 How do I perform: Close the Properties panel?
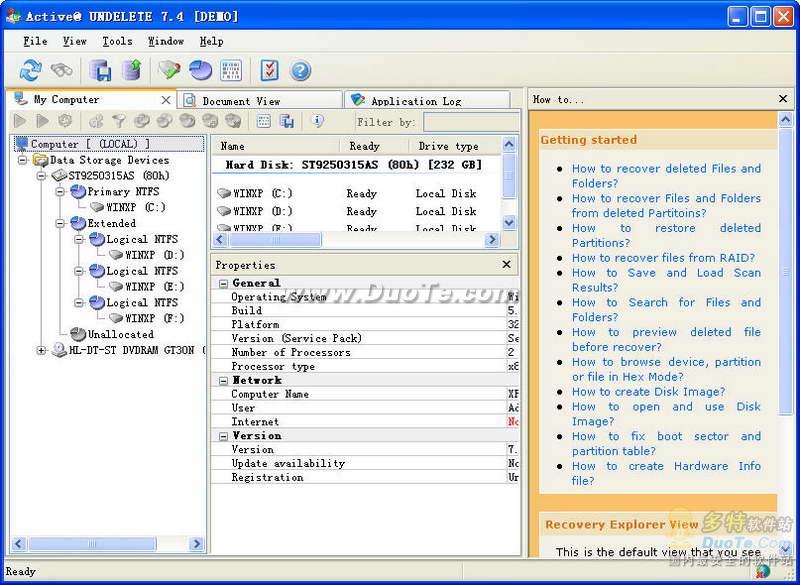pos(506,264)
